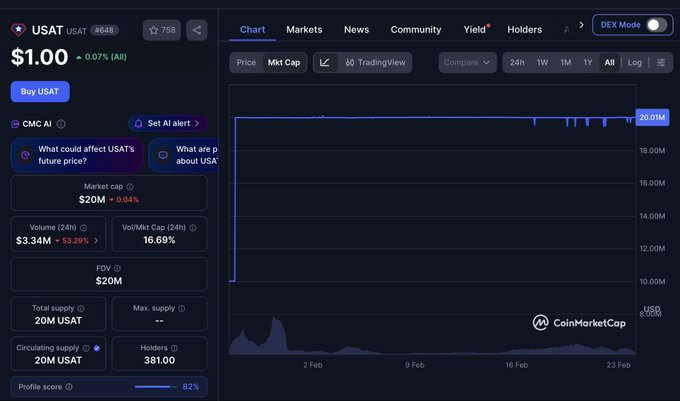Click the bell icon on Set AI alert

(138, 124)
